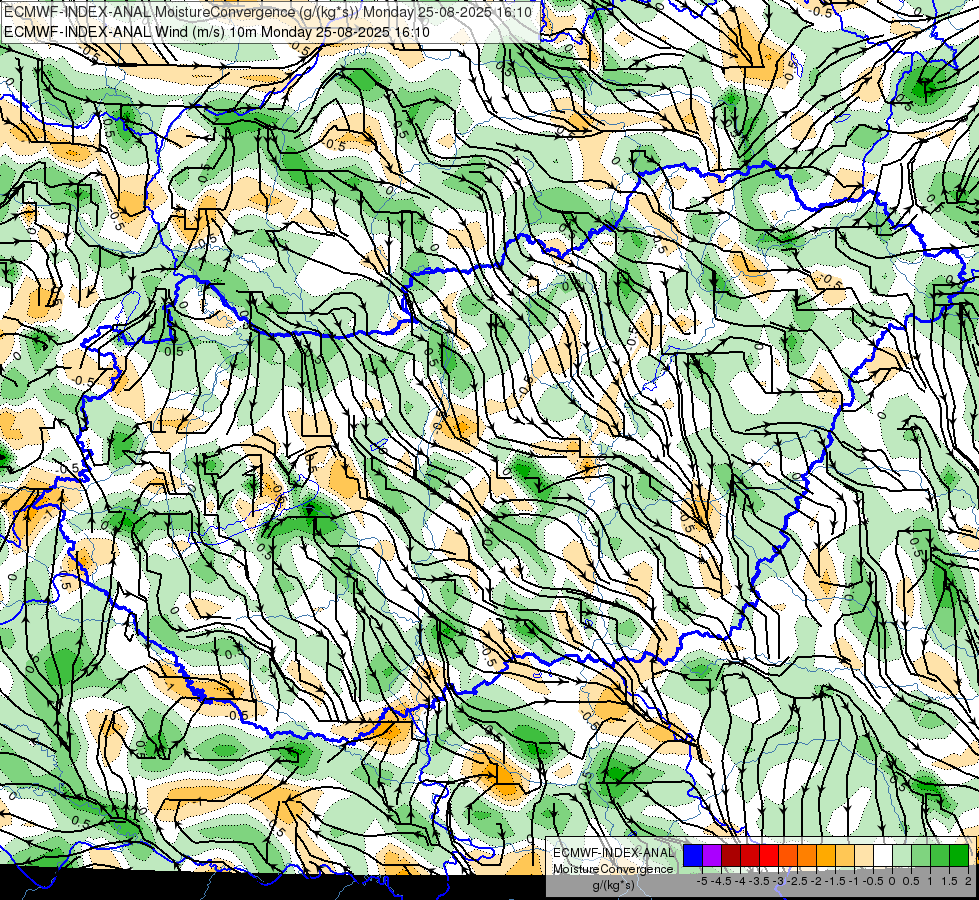Click the purple legend swatch

tap(712, 855)
